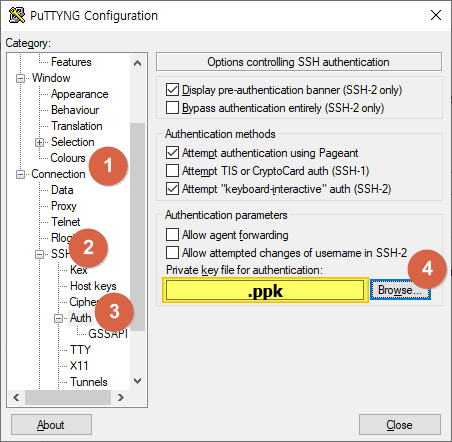
Task: Click the horizontal scrollbar thumb in tree
Action: (68, 397)
